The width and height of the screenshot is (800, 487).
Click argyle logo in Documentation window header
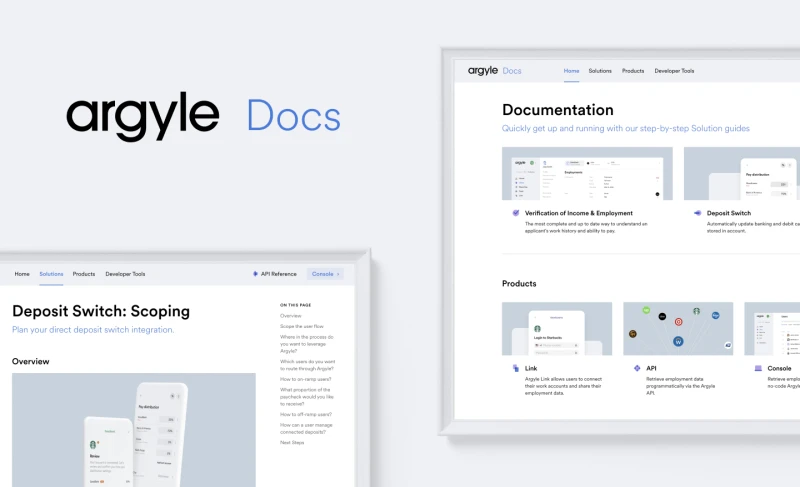coord(483,71)
